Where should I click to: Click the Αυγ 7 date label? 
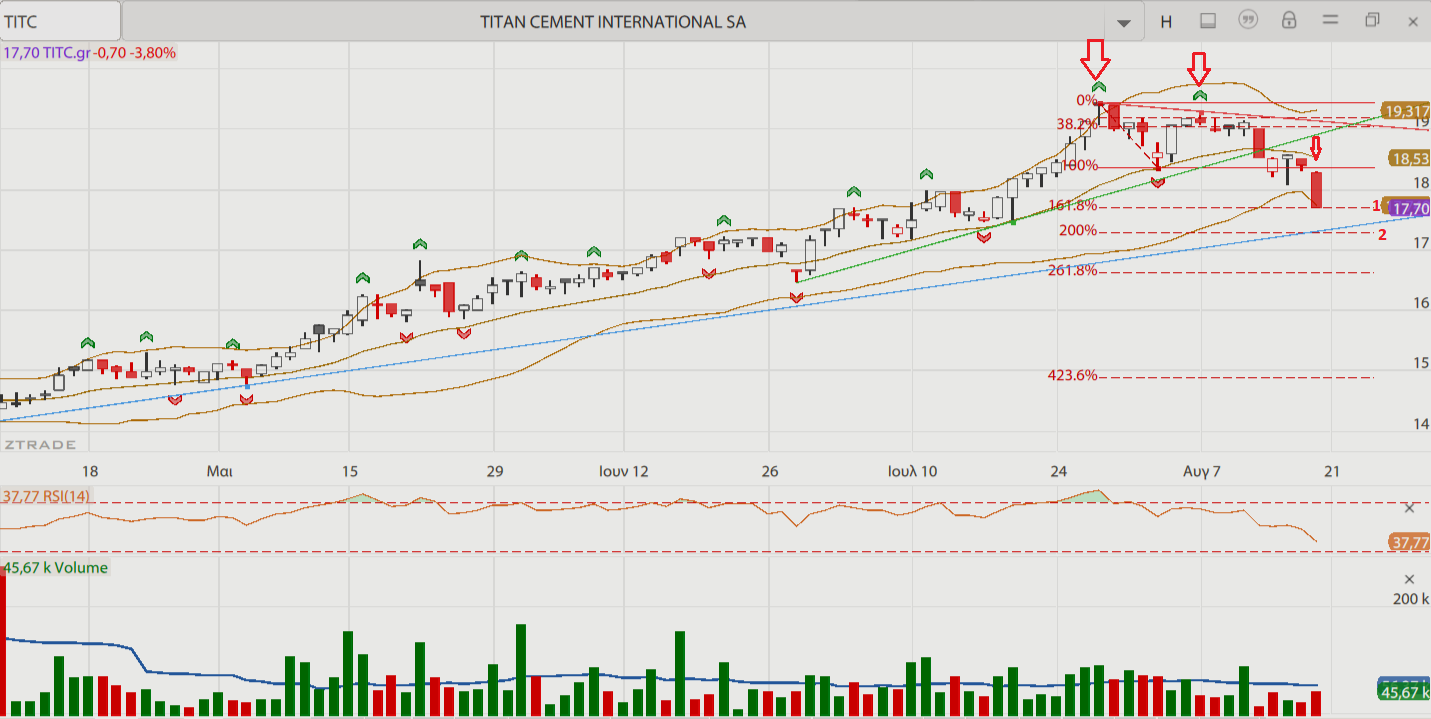(1202, 470)
